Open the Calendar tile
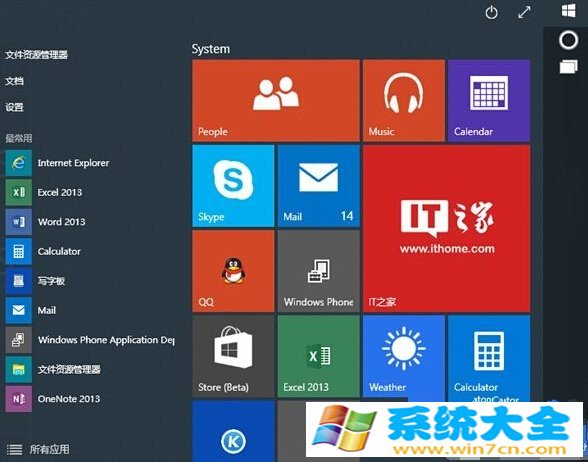Image resolution: width=588 pixels, height=462 pixels. click(x=489, y=100)
